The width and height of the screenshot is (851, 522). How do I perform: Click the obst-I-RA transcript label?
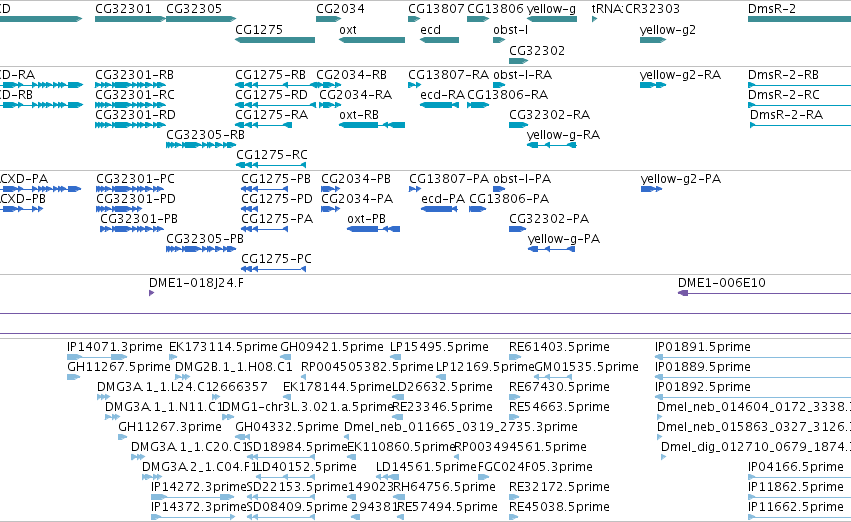pos(522,74)
